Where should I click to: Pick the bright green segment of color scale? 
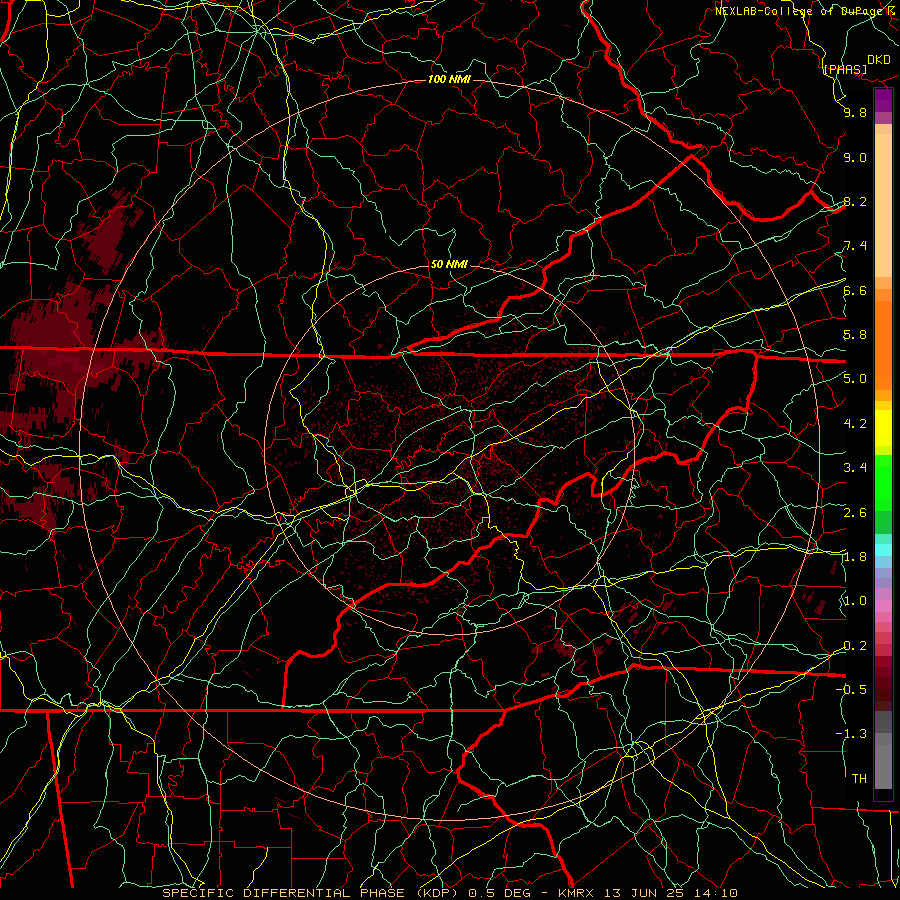(883, 484)
